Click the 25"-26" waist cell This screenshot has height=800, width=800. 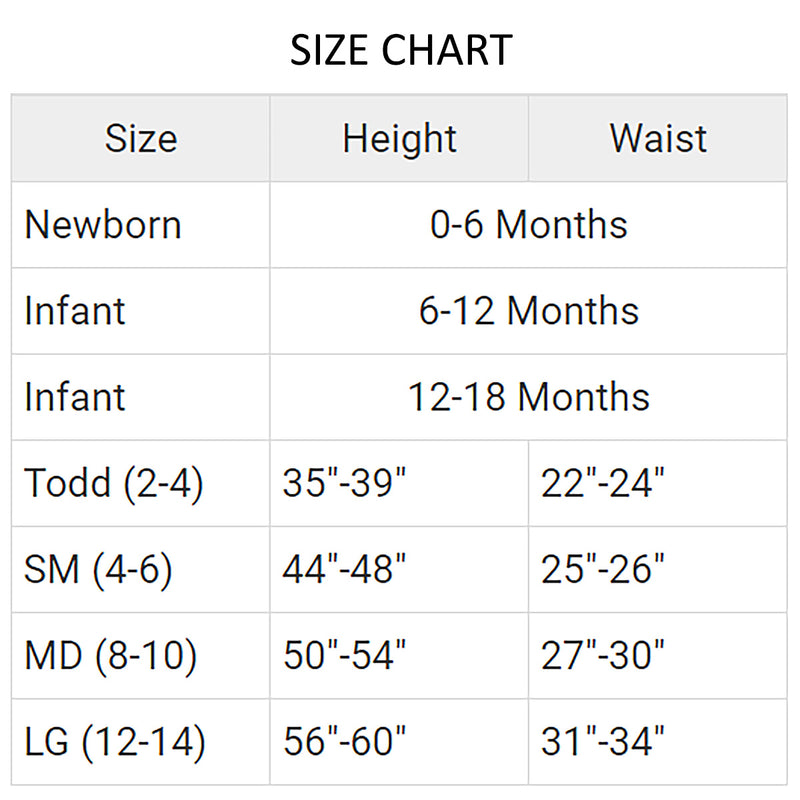pos(603,569)
